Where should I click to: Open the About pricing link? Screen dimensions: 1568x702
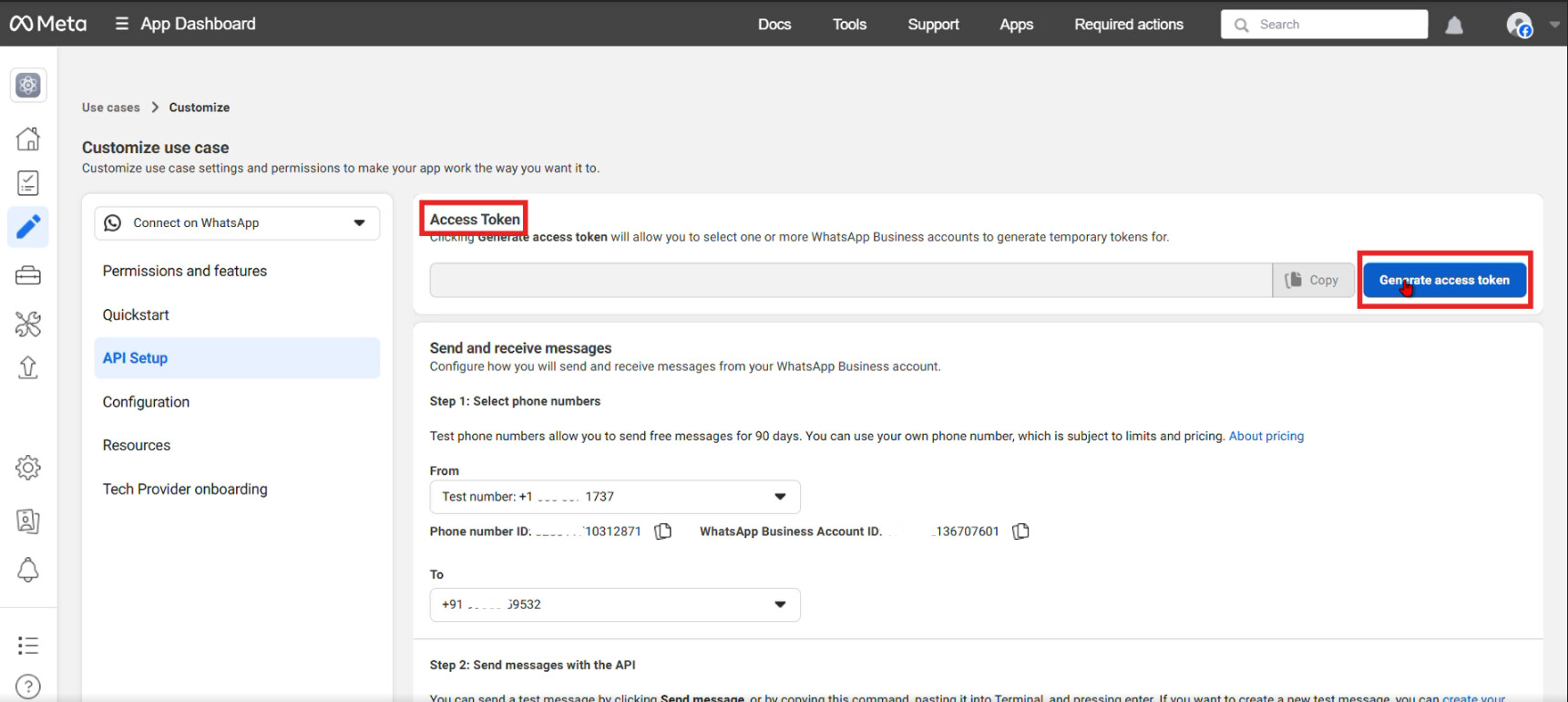tap(1266, 436)
